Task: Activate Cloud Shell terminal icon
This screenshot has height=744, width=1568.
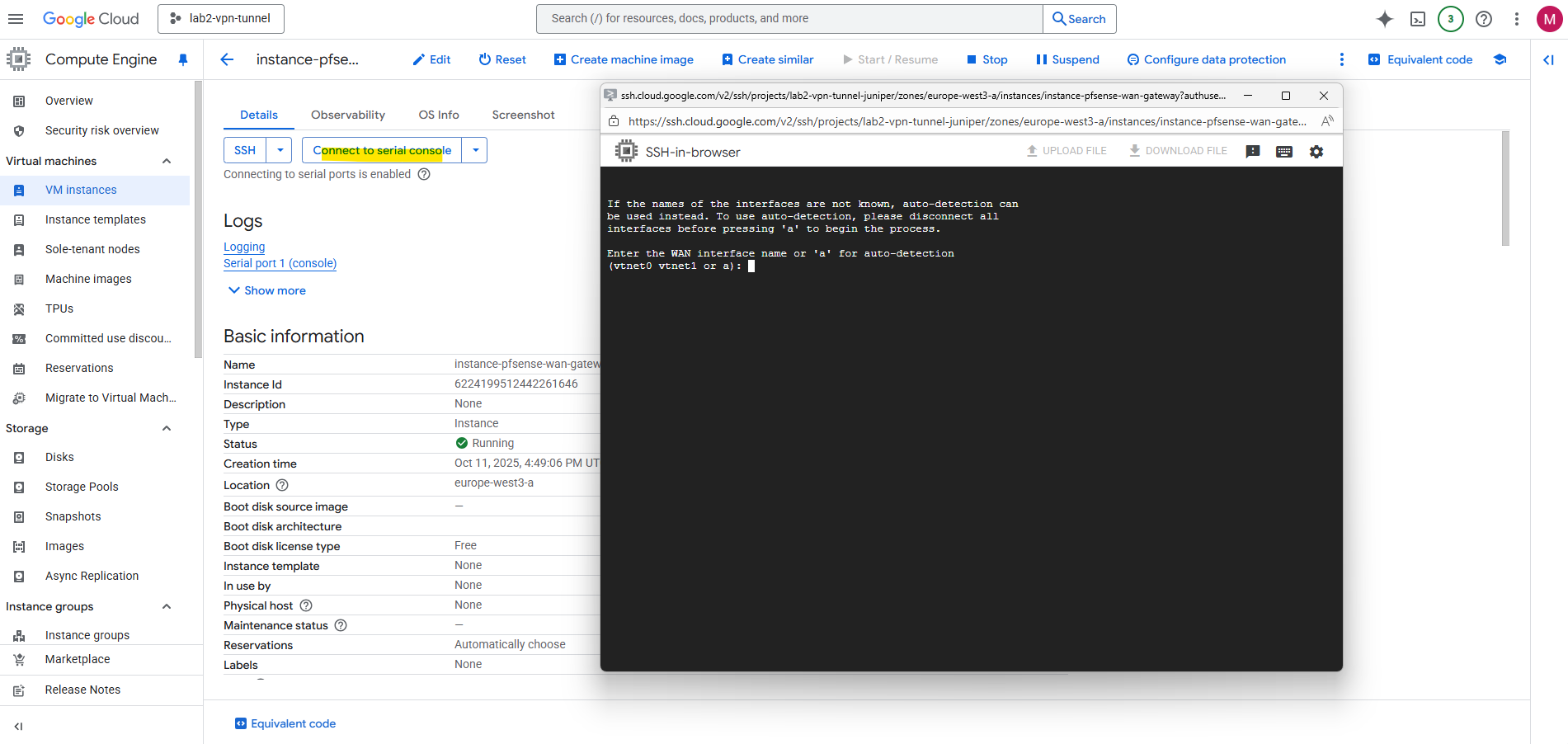Action: pos(1417,19)
